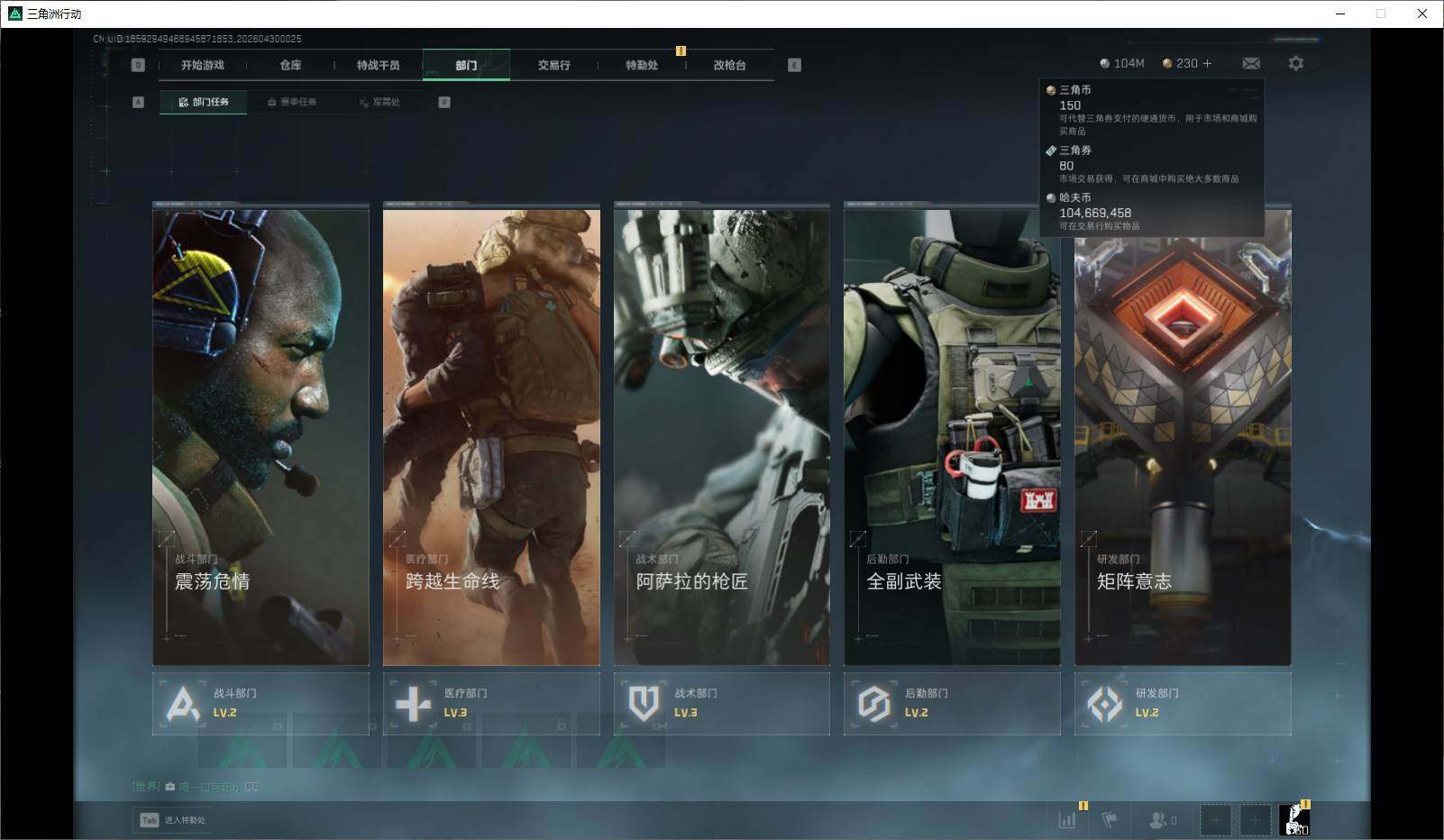
Task: Click the 医疗部门 LV.3 department button
Action: 491,703
